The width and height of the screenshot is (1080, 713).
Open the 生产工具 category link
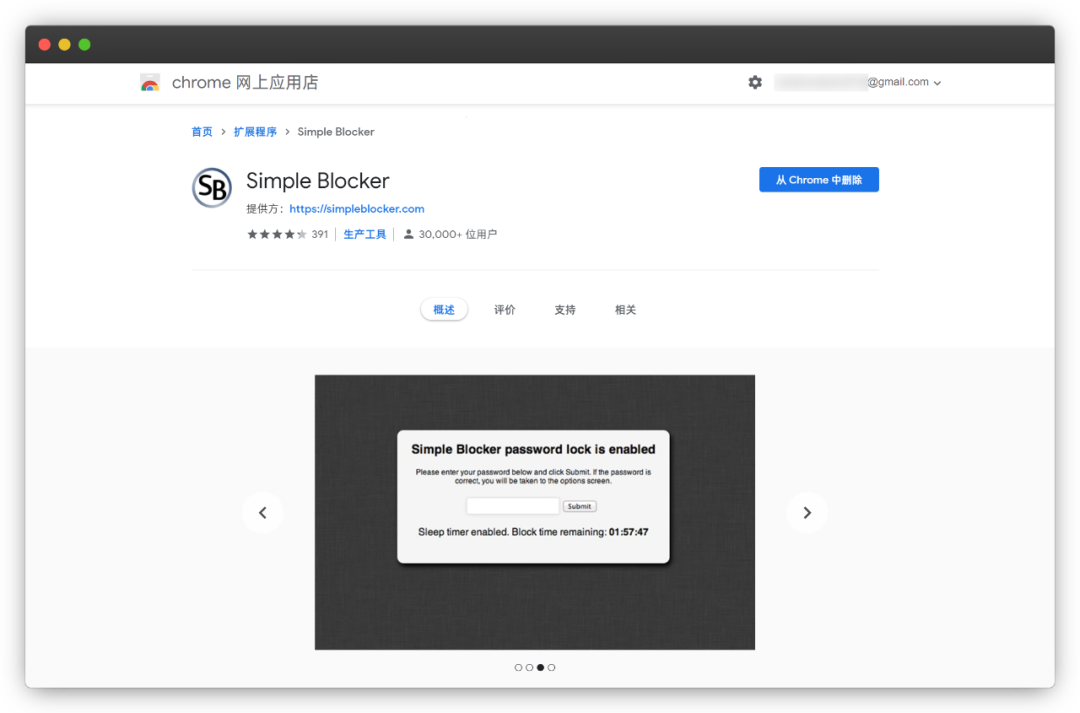(x=364, y=234)
